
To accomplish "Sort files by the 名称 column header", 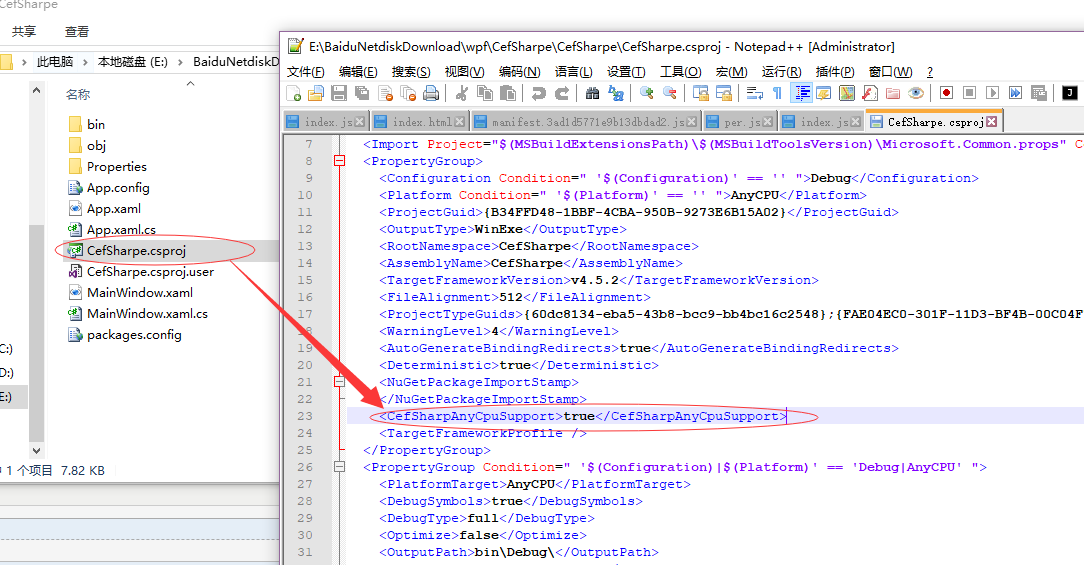I will [x=78, y=94].
